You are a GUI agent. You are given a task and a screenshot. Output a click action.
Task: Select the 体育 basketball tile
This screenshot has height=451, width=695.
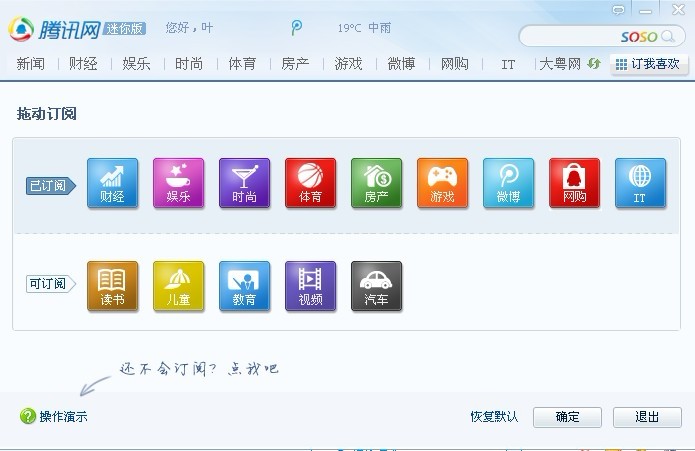311,183
